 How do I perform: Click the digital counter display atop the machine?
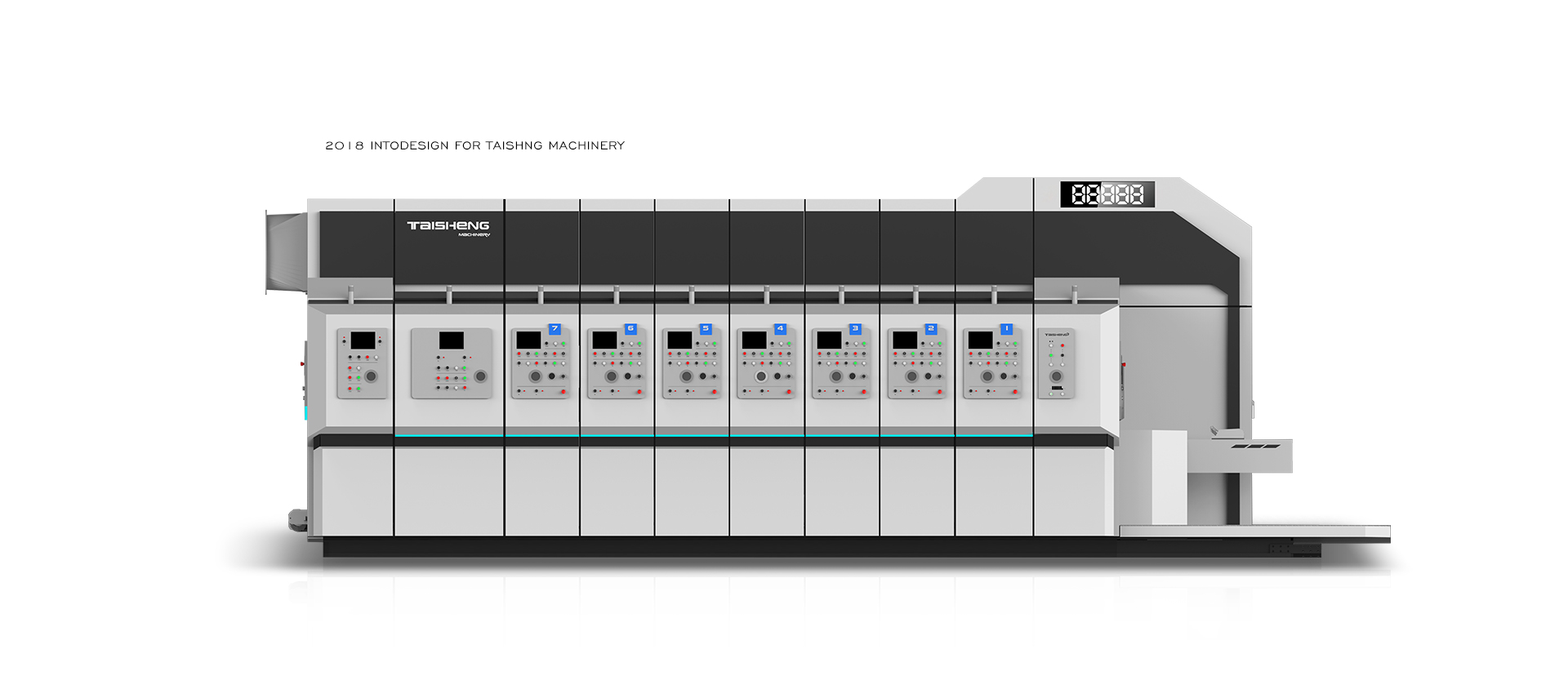pos(1107,194)
